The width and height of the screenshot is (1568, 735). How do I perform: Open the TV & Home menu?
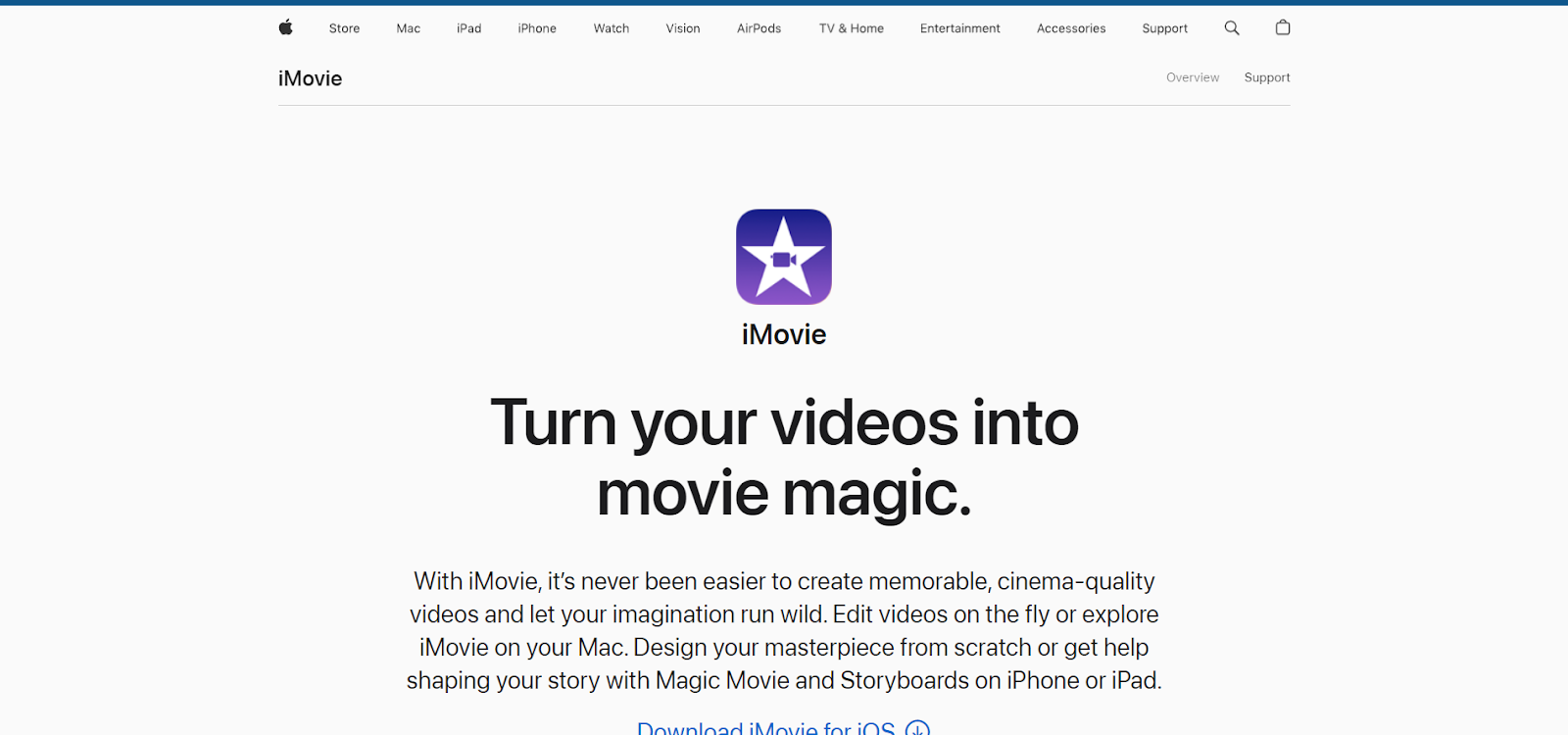pyautogui.click(x=852, y=28)
